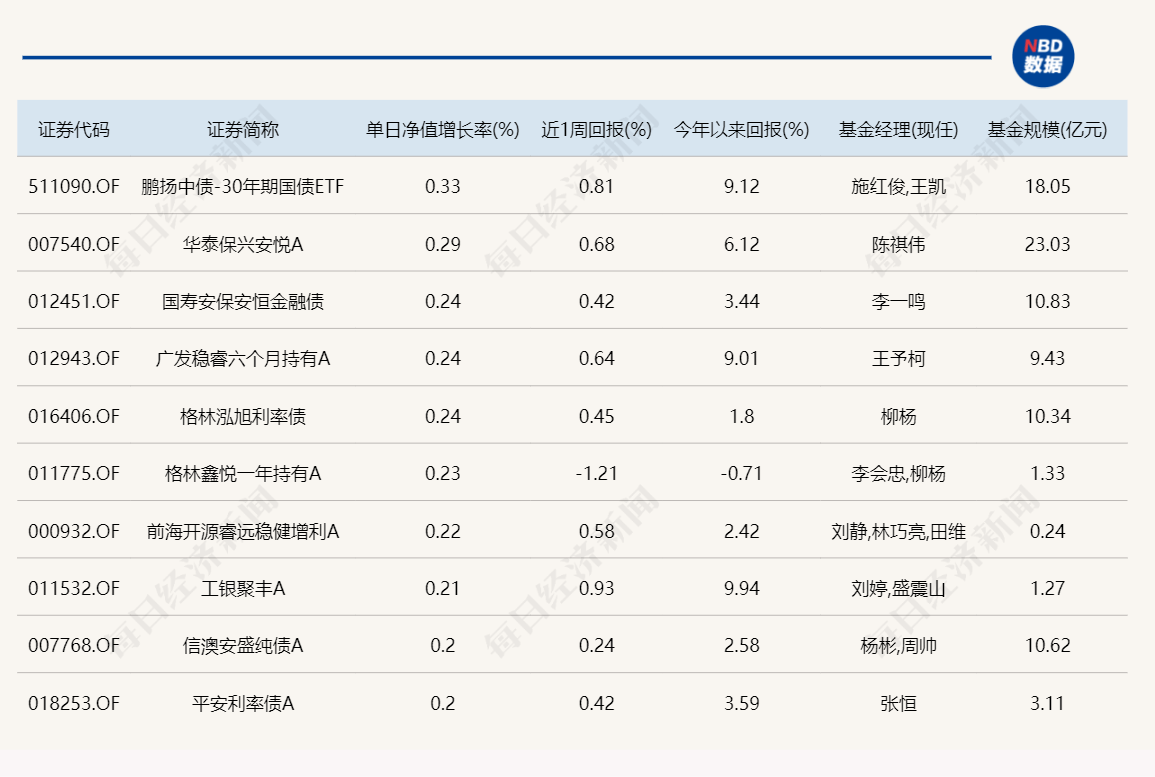Select code 018253.OF

74,704
